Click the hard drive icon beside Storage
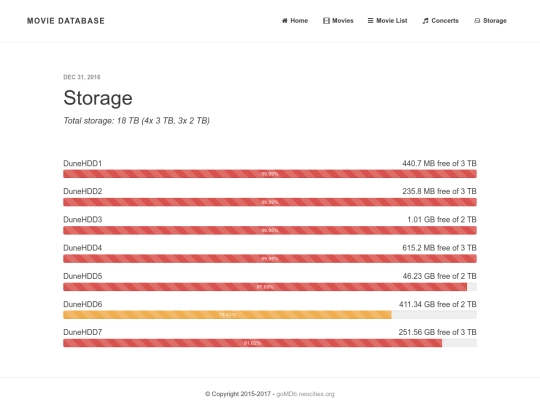The image size is (540, 405). click(x=477, y=21)
